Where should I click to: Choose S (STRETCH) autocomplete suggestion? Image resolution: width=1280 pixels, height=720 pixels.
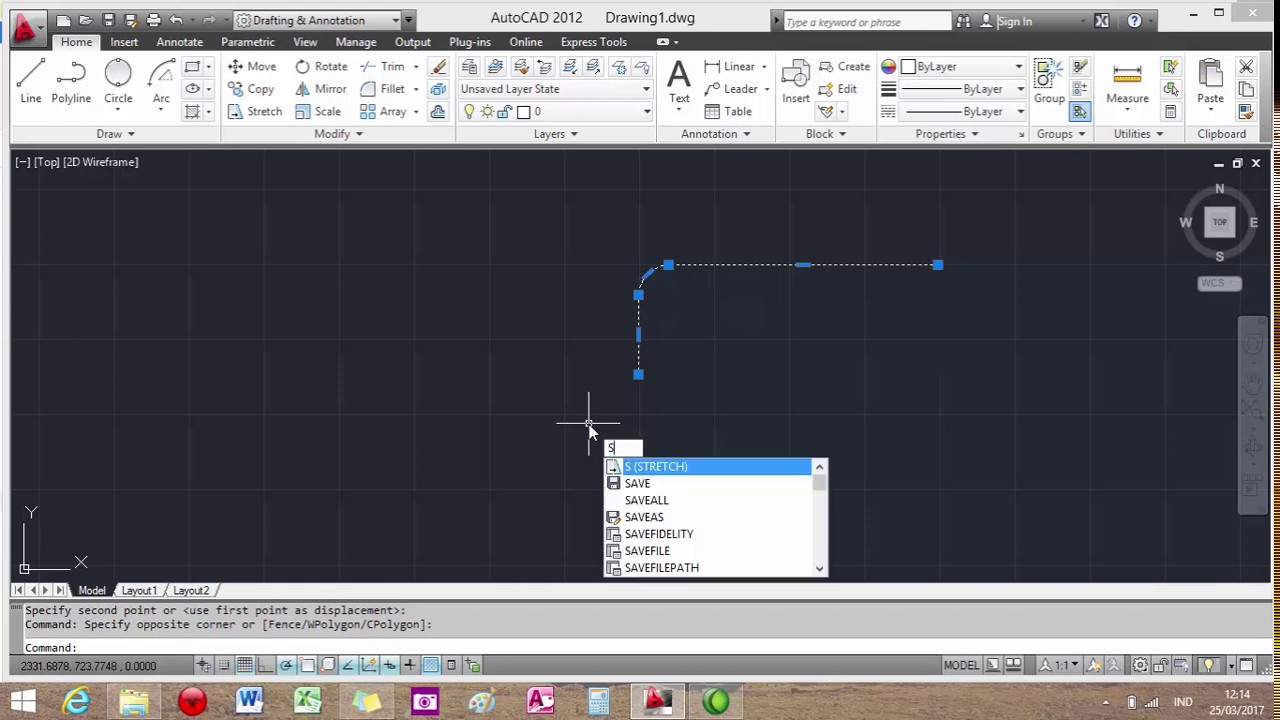709,466
